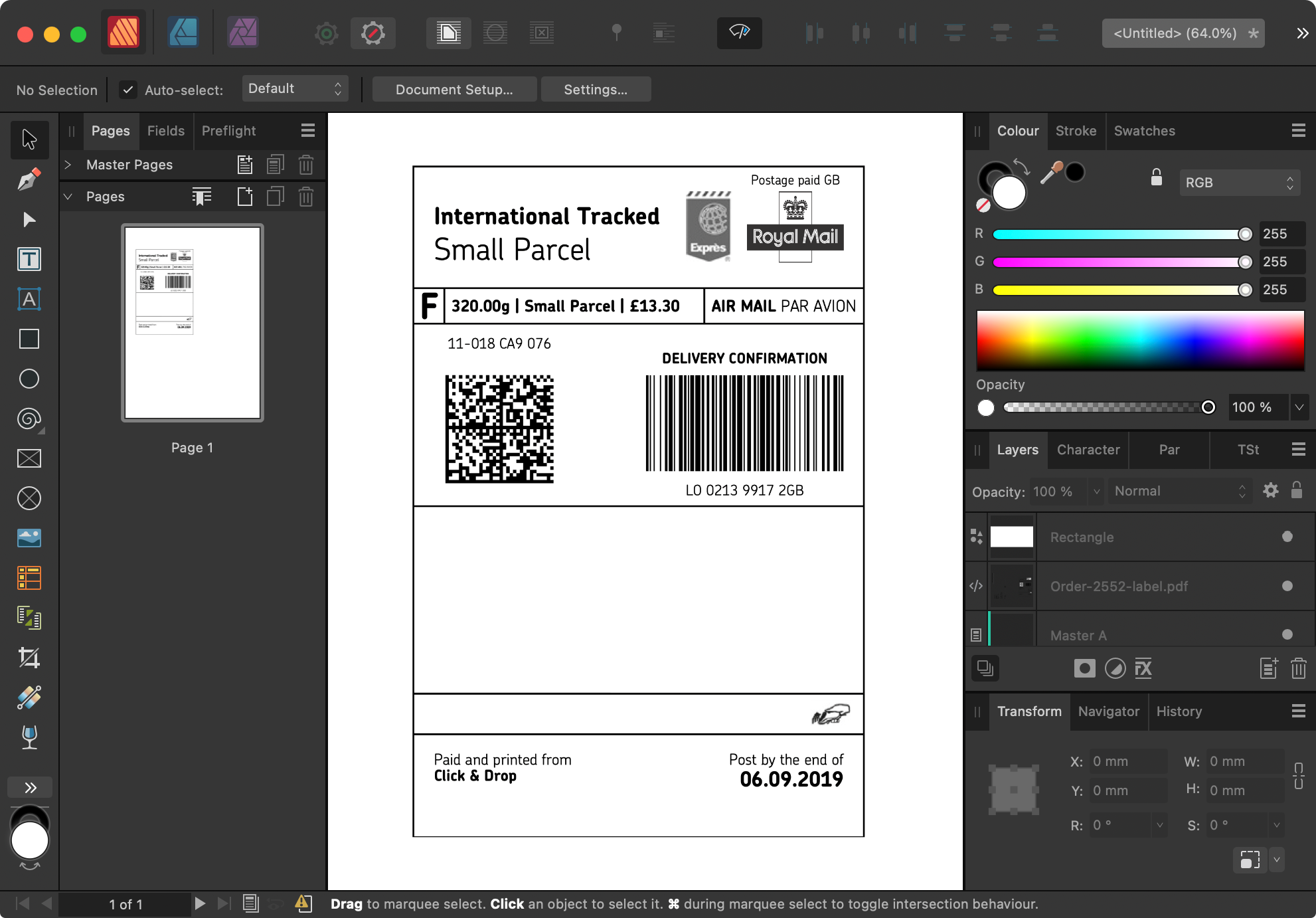Switch to Publisher Persona
This screenshot has width=1316, height=918.
point(123,32)
